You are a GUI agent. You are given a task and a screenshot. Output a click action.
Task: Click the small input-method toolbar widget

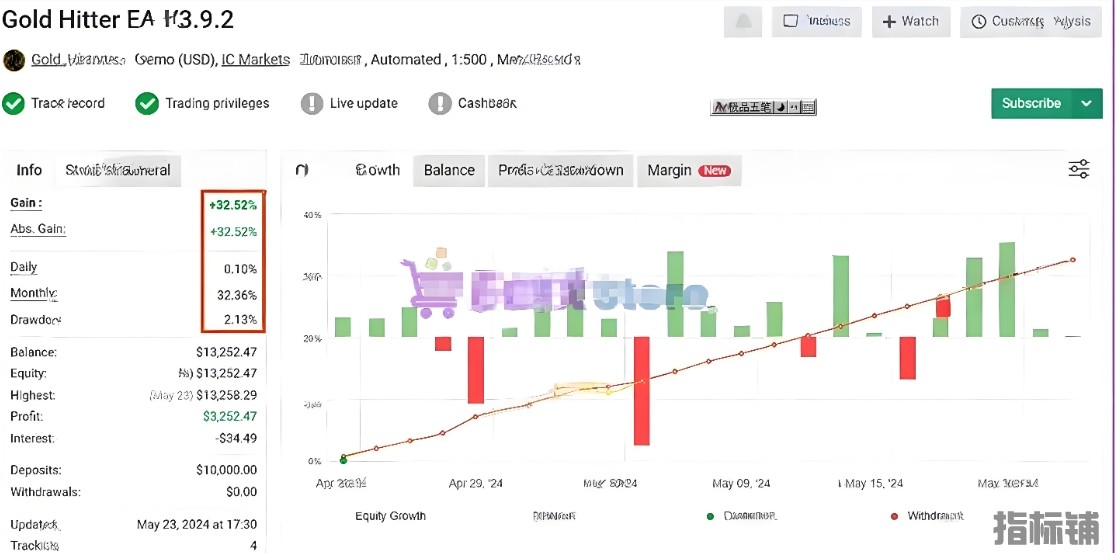point(763,107)
